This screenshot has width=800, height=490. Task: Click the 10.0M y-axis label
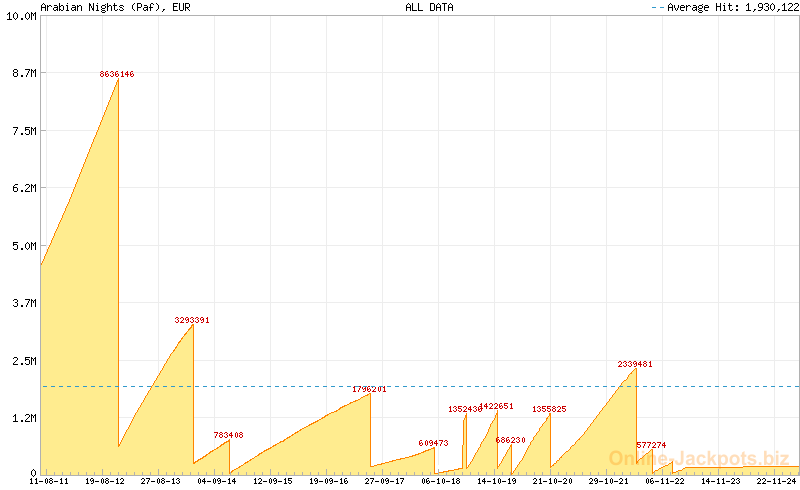tap(20, 17)
